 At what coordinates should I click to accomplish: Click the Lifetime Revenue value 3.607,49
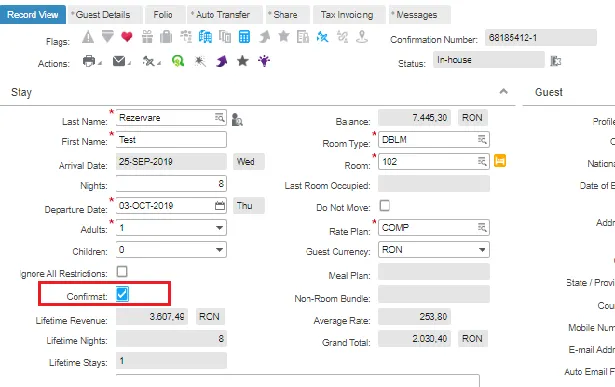(x=152, y=316)
